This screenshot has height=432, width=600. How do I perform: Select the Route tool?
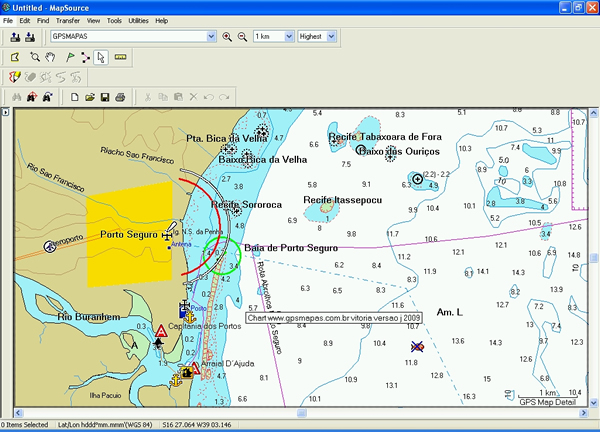(x=83, y=57)
